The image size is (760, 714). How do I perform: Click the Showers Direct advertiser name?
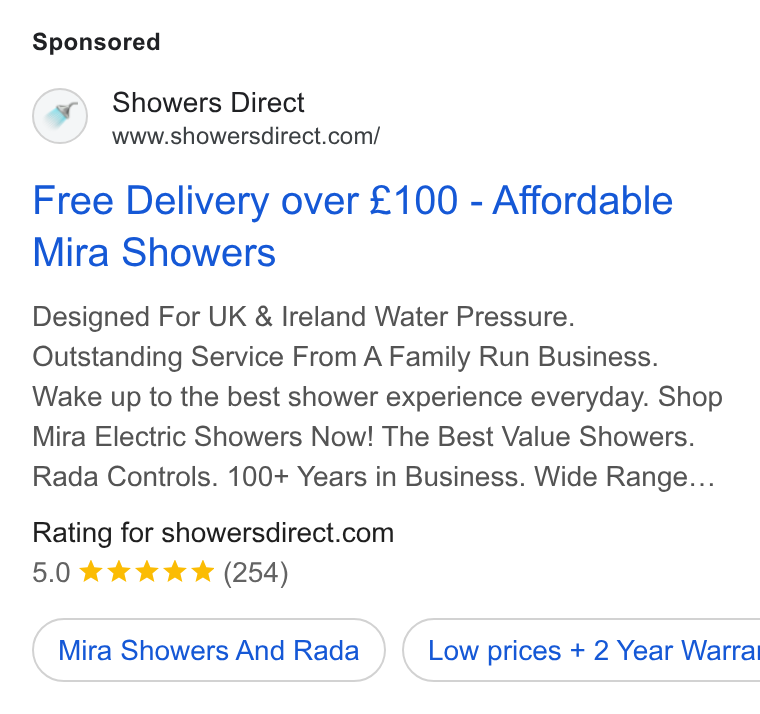208,103
